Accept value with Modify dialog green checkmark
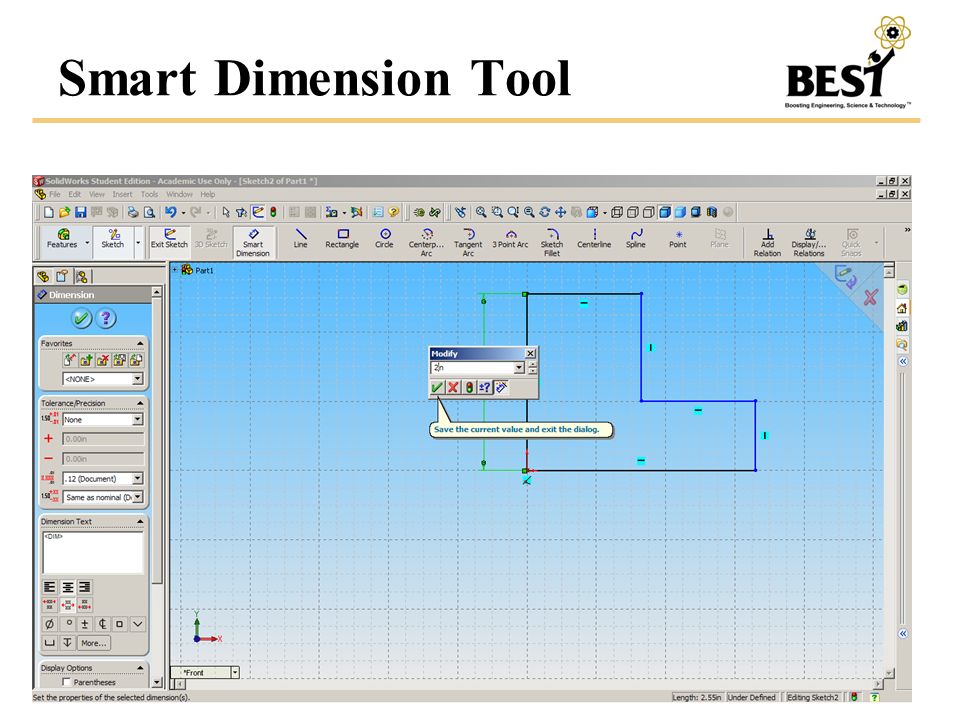960x720 pixels. pyautogui.click(x=437, y=387)
